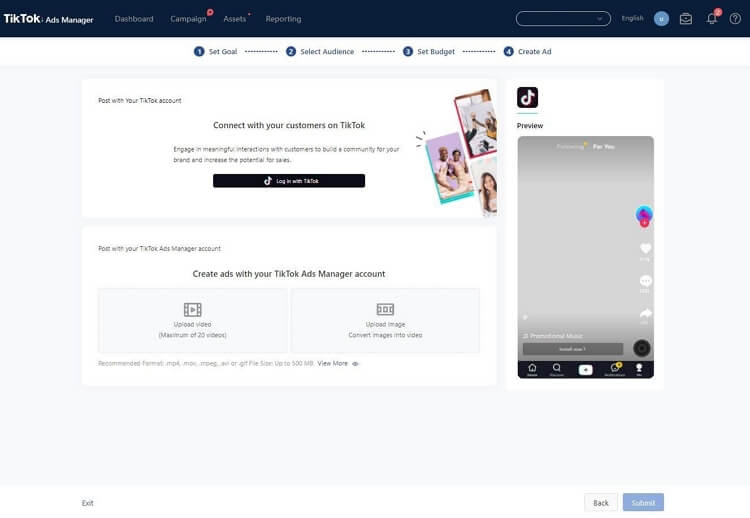Click the eye icon beside View More
The width and height of the screenshot is (750, 518).
(x=355, y=364)
